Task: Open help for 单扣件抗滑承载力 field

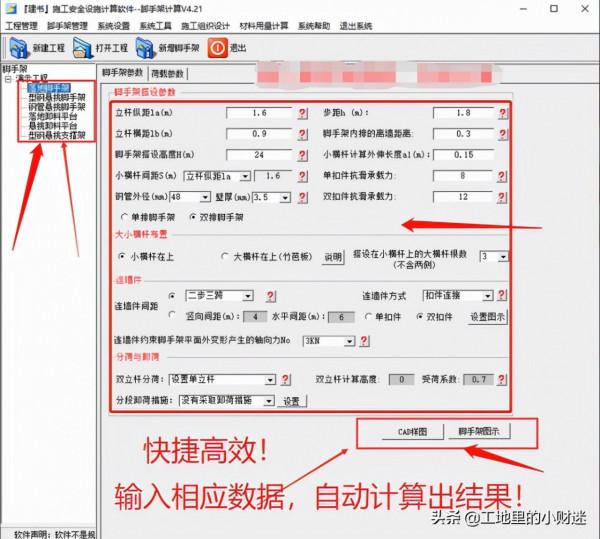Action: [502, 176]
